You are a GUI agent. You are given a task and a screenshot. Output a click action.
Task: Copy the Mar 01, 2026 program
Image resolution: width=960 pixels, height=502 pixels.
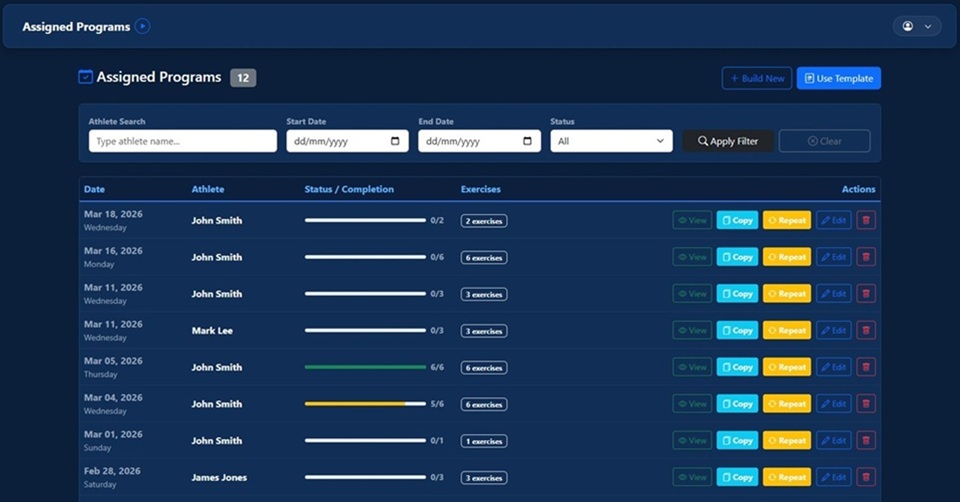[x=737, y=441]
